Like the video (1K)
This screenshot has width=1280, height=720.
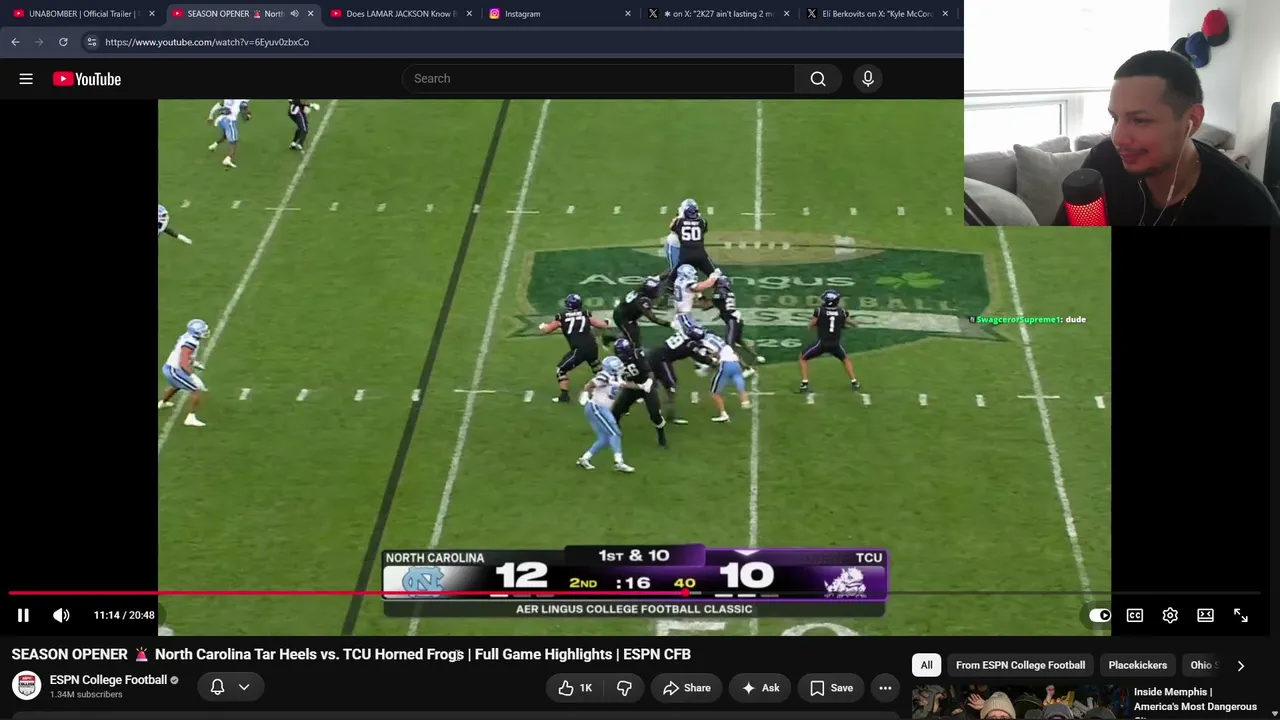click(x=576, y=688)
